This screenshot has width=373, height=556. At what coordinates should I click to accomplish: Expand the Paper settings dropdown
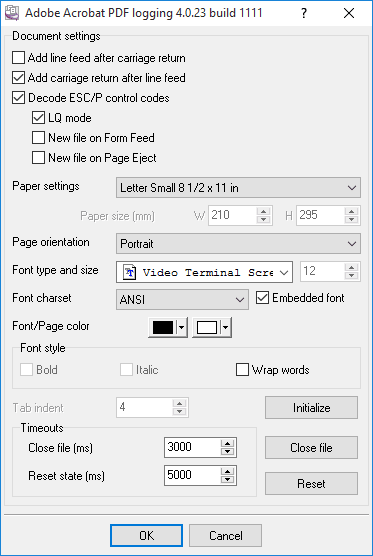point(238,188)
